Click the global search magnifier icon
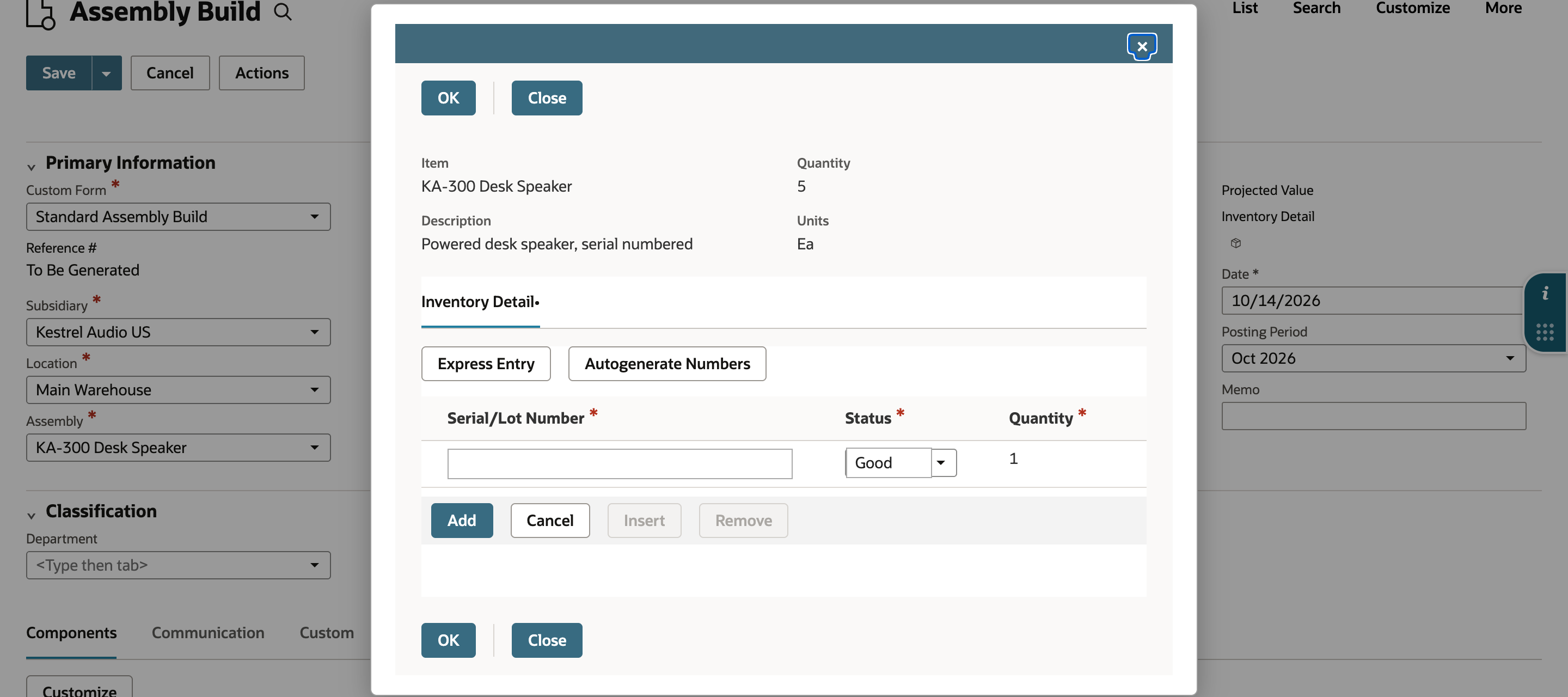 tap(283, 11)
